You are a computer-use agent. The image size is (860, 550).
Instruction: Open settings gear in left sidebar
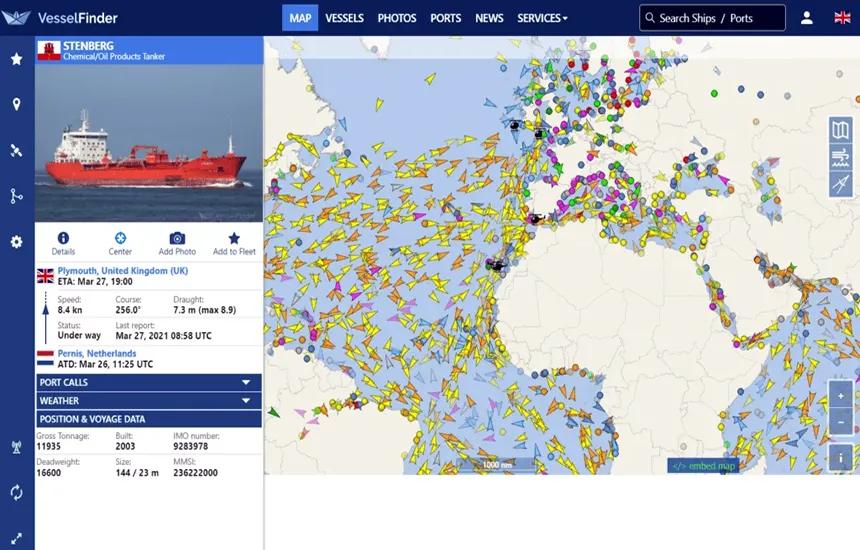[x=16, y=242]
